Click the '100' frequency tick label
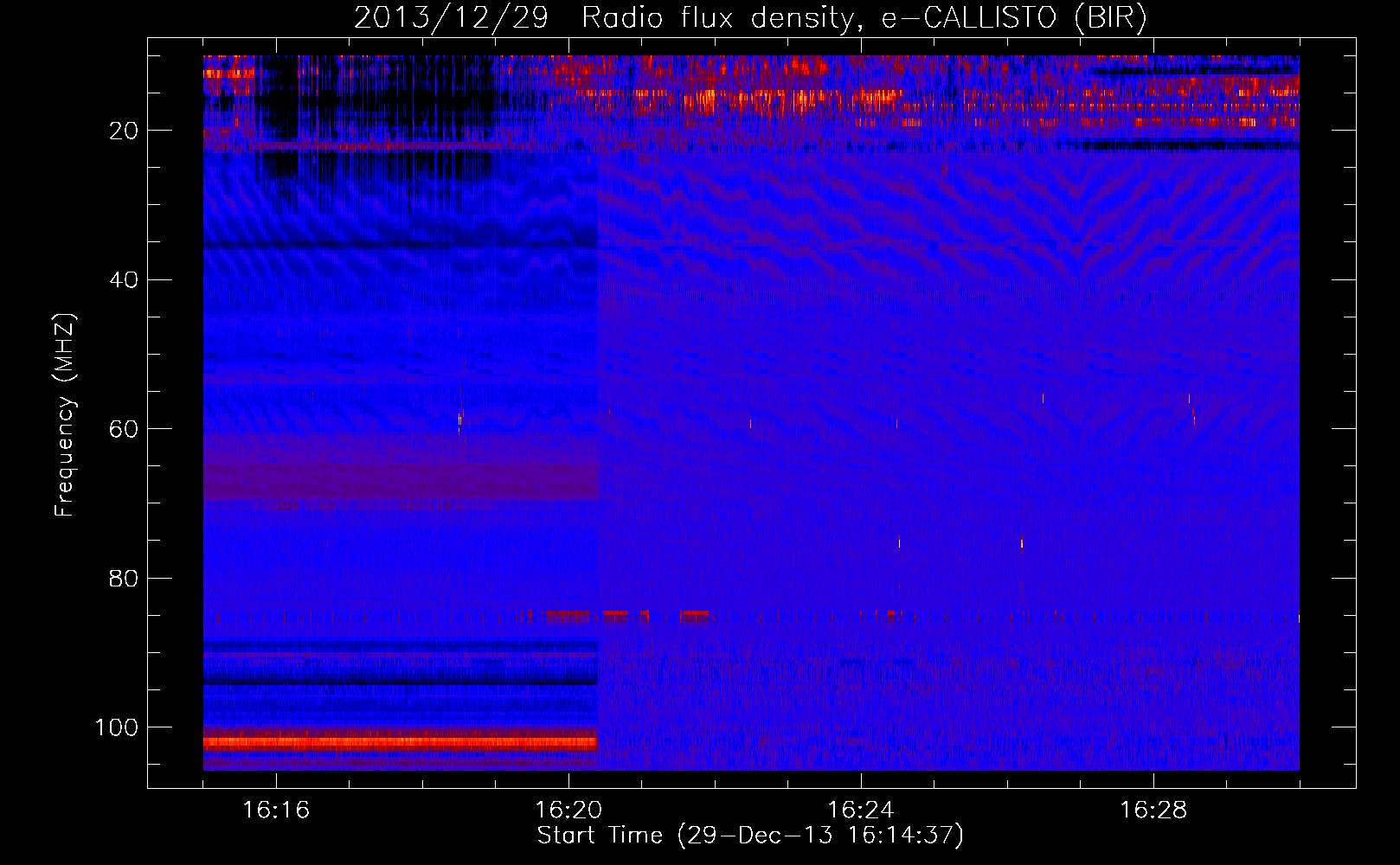Viewport: 1400px width, 865px height. (x=117, y=727)
